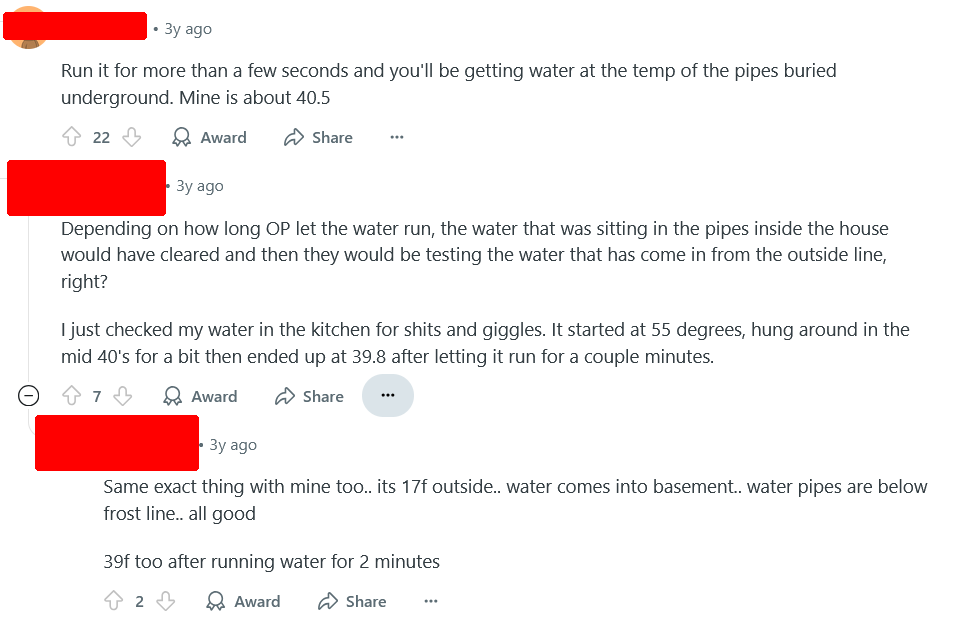Open highlighted more options on 39.8 comment
Viewport: 957px width, 631px height.
[388, 395]
